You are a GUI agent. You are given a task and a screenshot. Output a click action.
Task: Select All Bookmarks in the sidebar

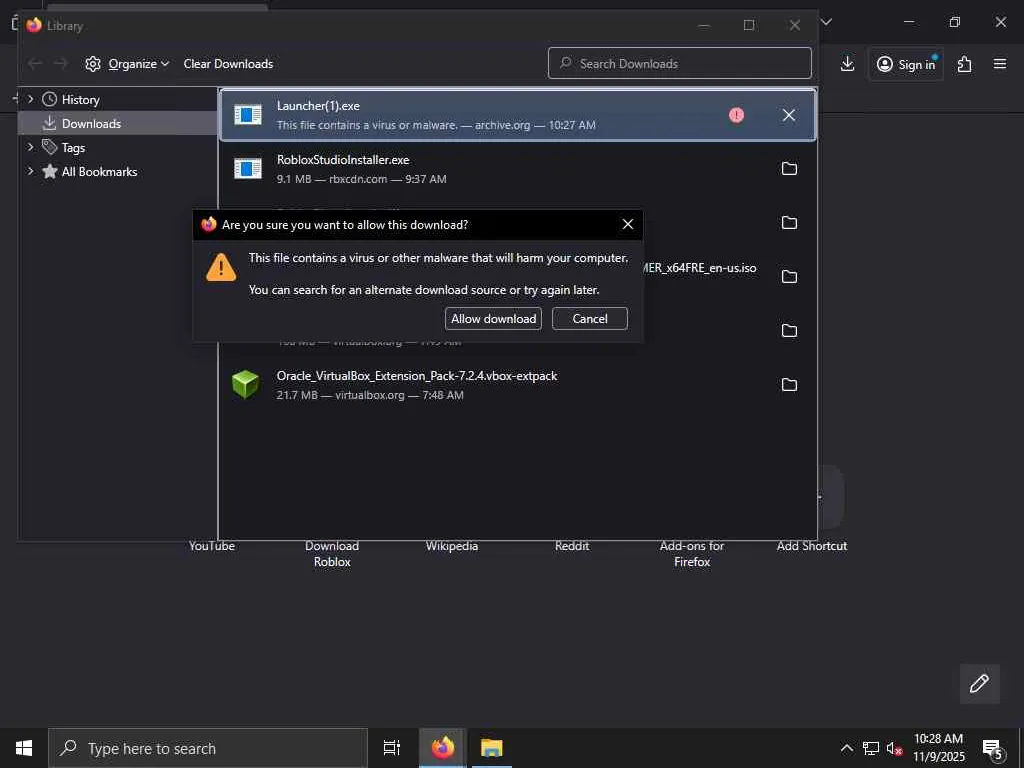pyautogui.click(x=99, y=172)
